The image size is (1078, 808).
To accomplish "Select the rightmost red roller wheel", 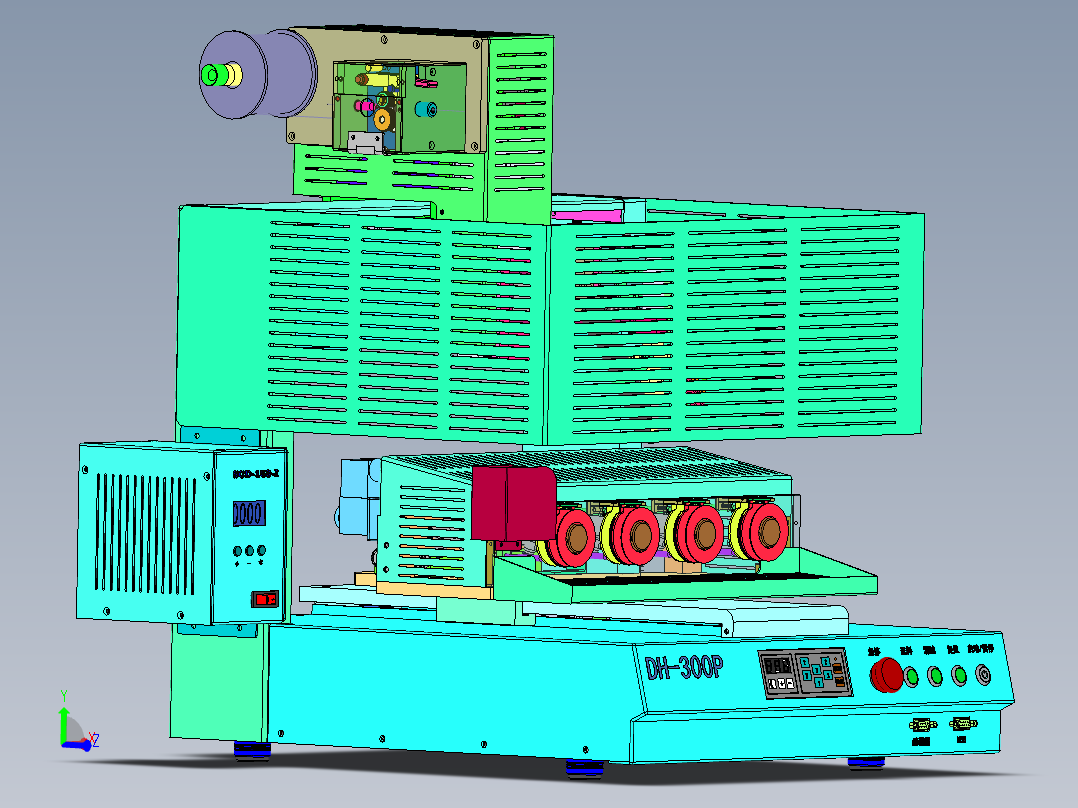I will (x=764, y=531).
